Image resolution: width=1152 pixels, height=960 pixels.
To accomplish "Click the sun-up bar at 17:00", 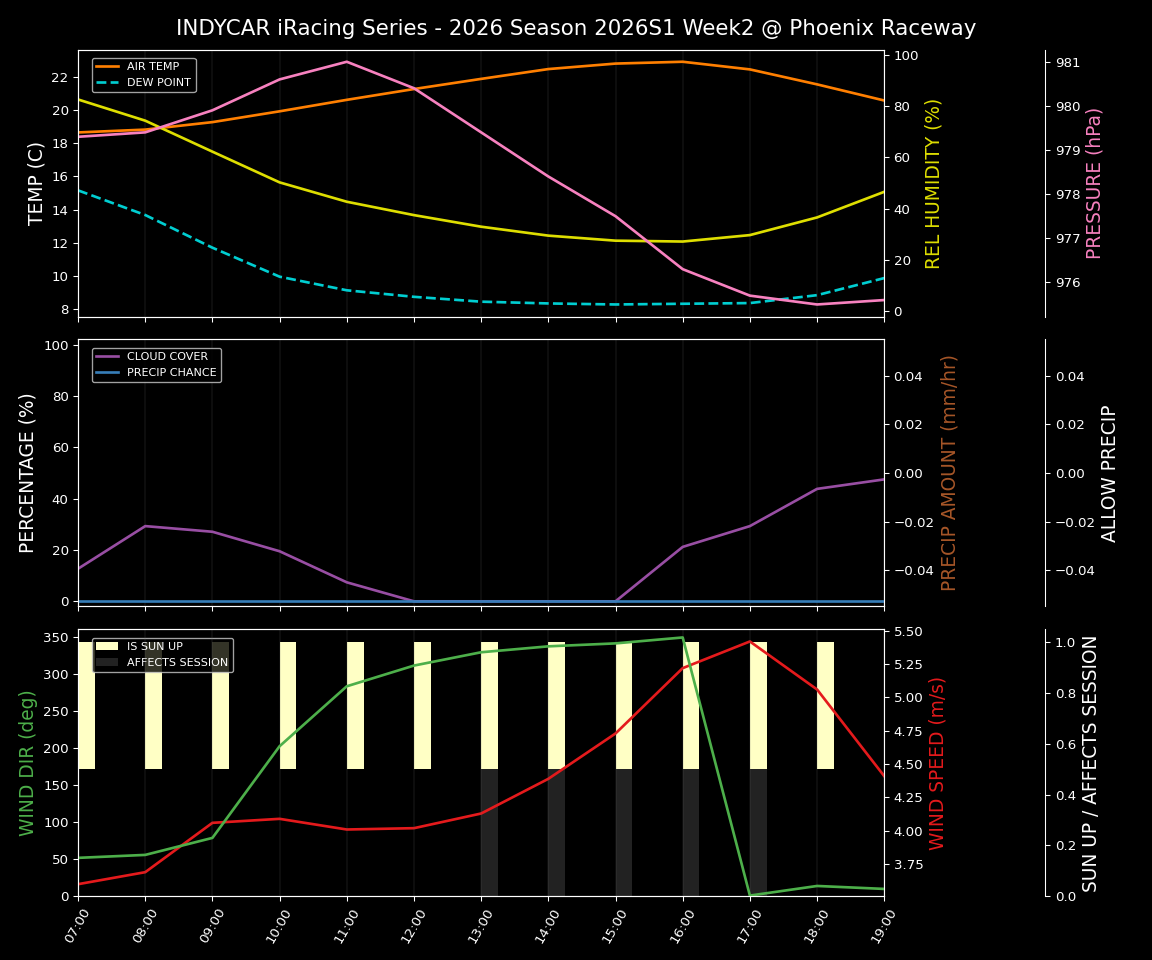I will pos(758,700).
